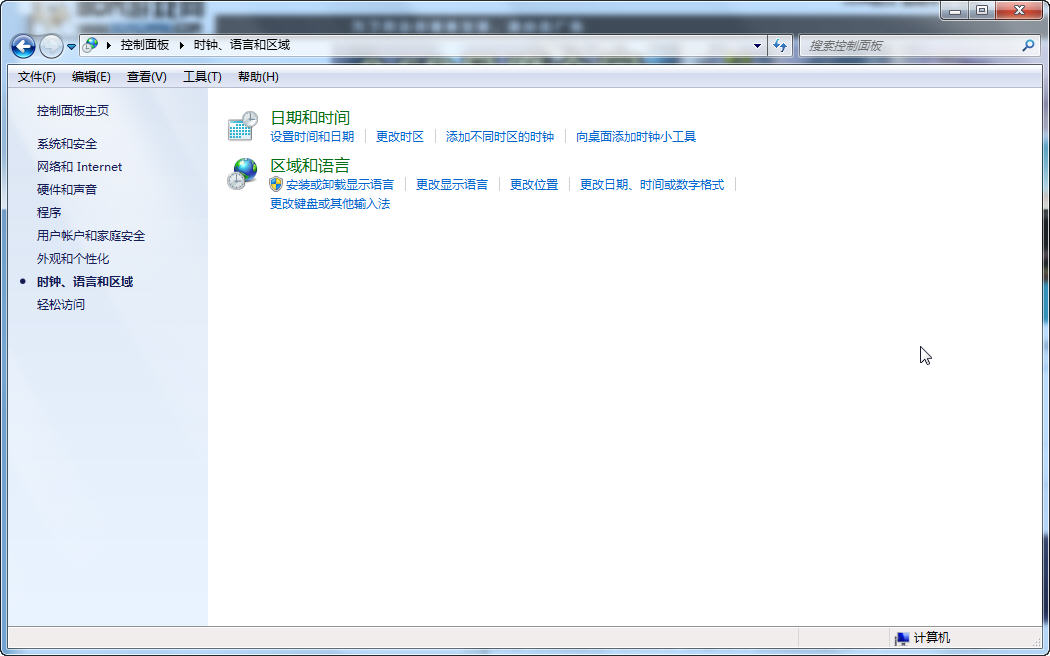Click the 计算机 status bar text

(x=931, y=639)
